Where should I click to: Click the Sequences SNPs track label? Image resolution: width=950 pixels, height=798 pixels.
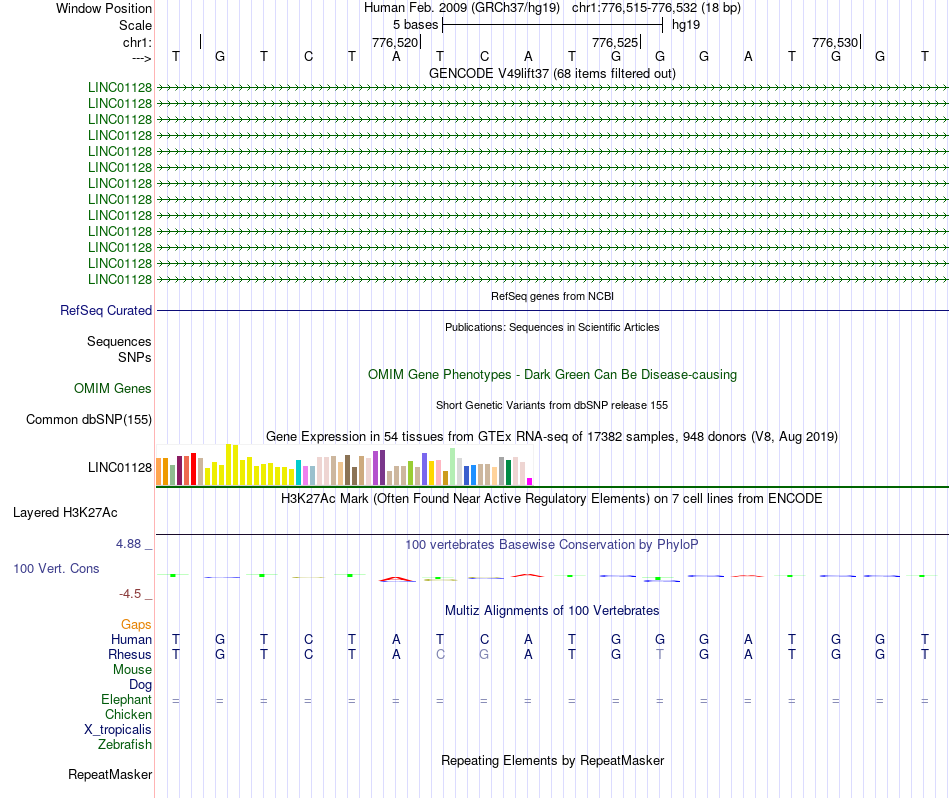[x=119, y=349]
